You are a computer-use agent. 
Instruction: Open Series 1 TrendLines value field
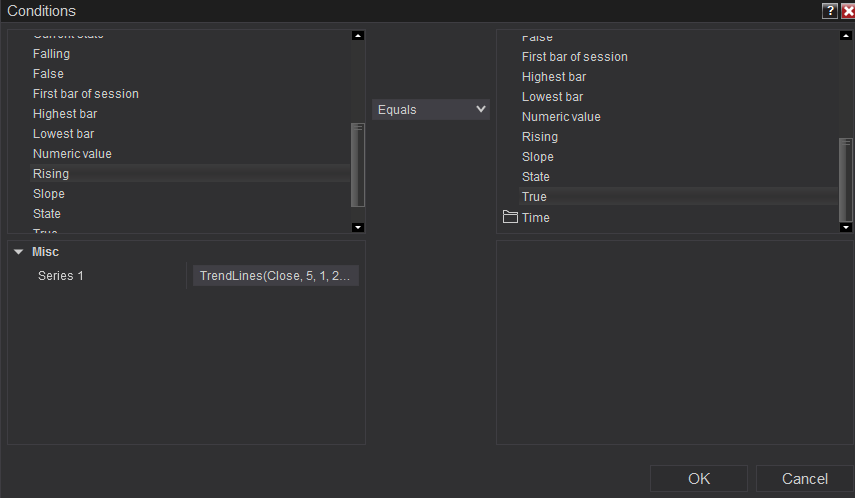point(275,275)
